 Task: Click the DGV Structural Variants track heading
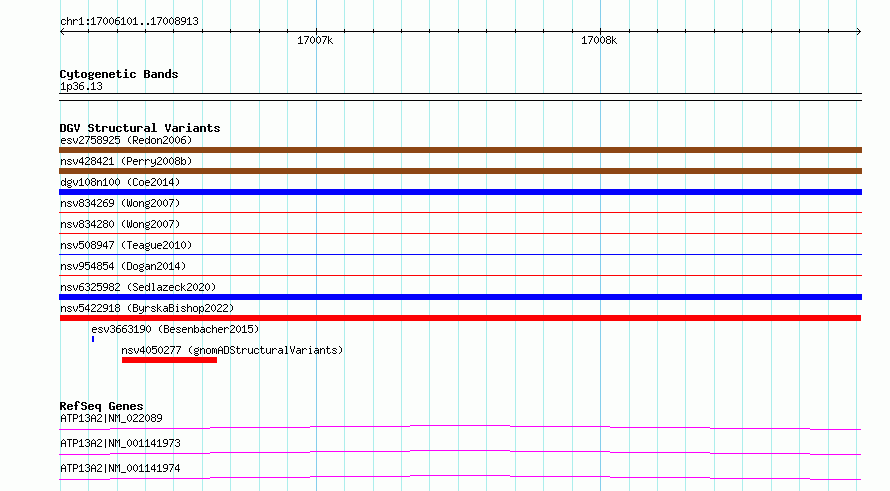pyautogui.click(x=140, y=128)
